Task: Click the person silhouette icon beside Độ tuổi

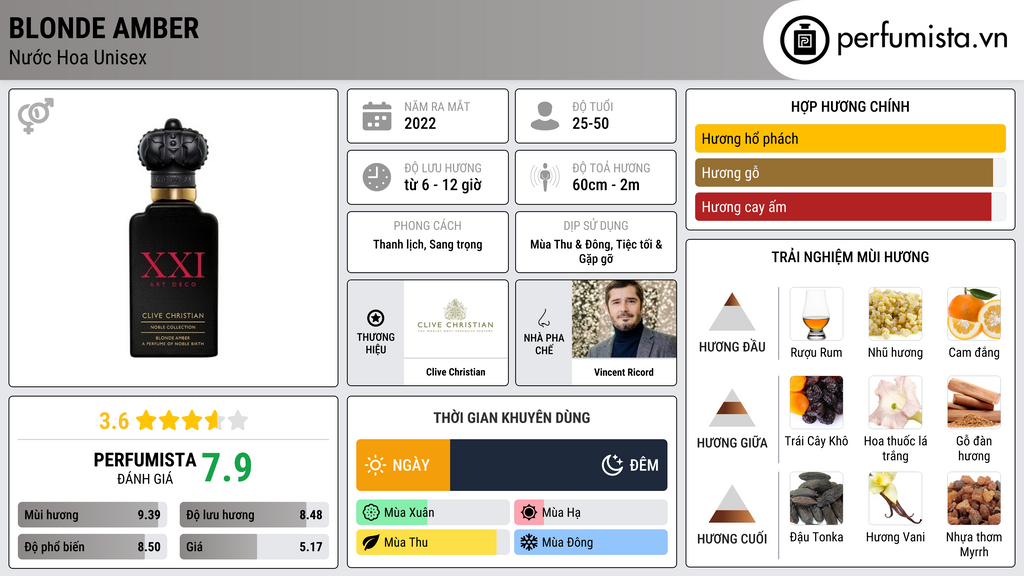Action: click(545, 116)
